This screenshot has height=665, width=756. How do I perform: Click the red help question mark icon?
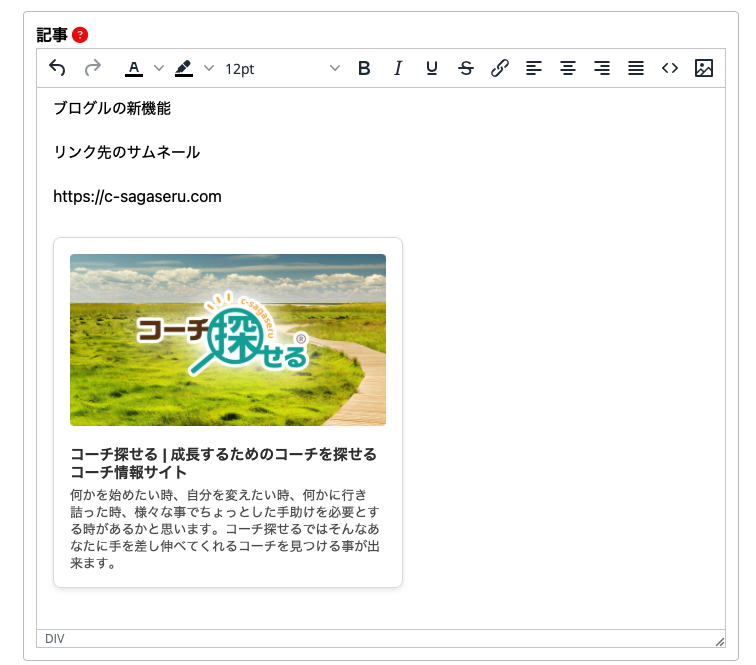tap(80, 35)
